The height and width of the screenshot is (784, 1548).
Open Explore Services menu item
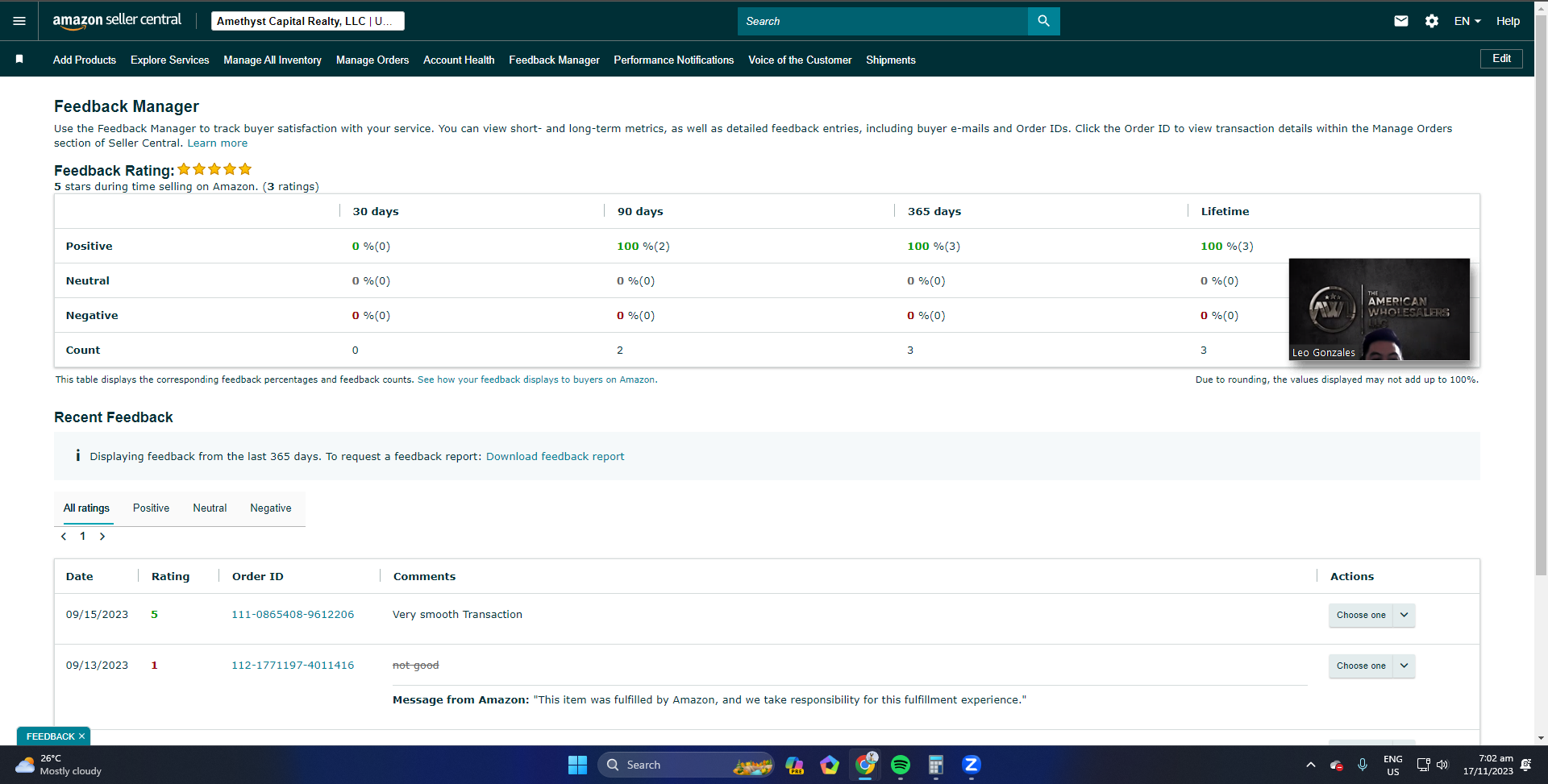169,60
